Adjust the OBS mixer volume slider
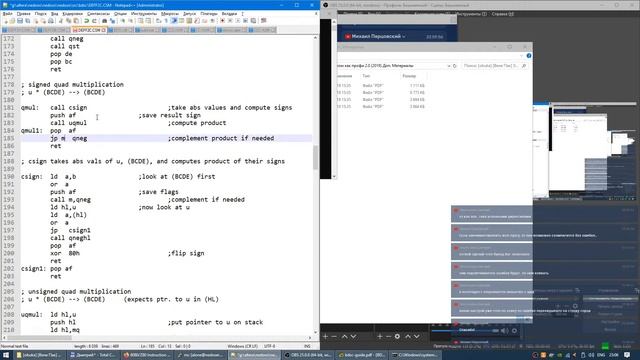This screenshot has height=360, width=640. [465, 331]
